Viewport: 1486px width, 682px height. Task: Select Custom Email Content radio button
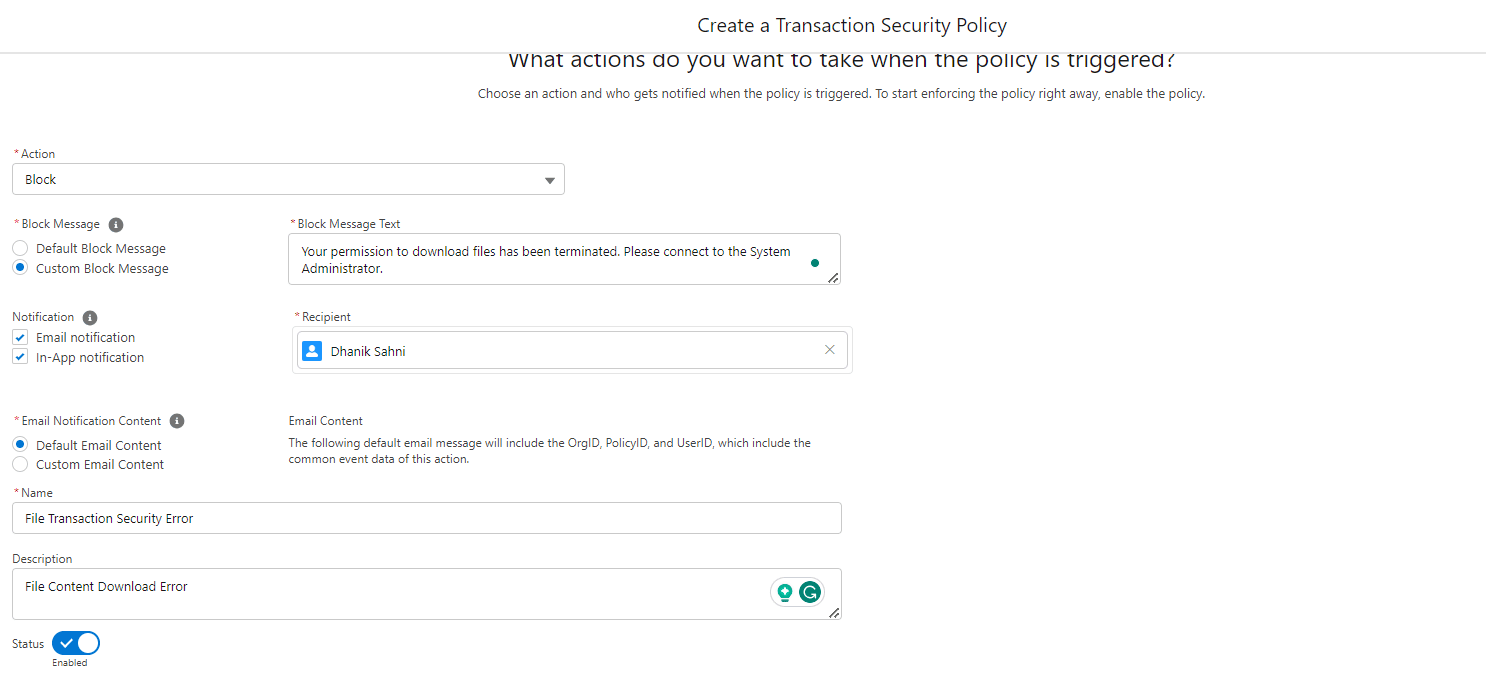pyautogui.click(x=20, y=464)
